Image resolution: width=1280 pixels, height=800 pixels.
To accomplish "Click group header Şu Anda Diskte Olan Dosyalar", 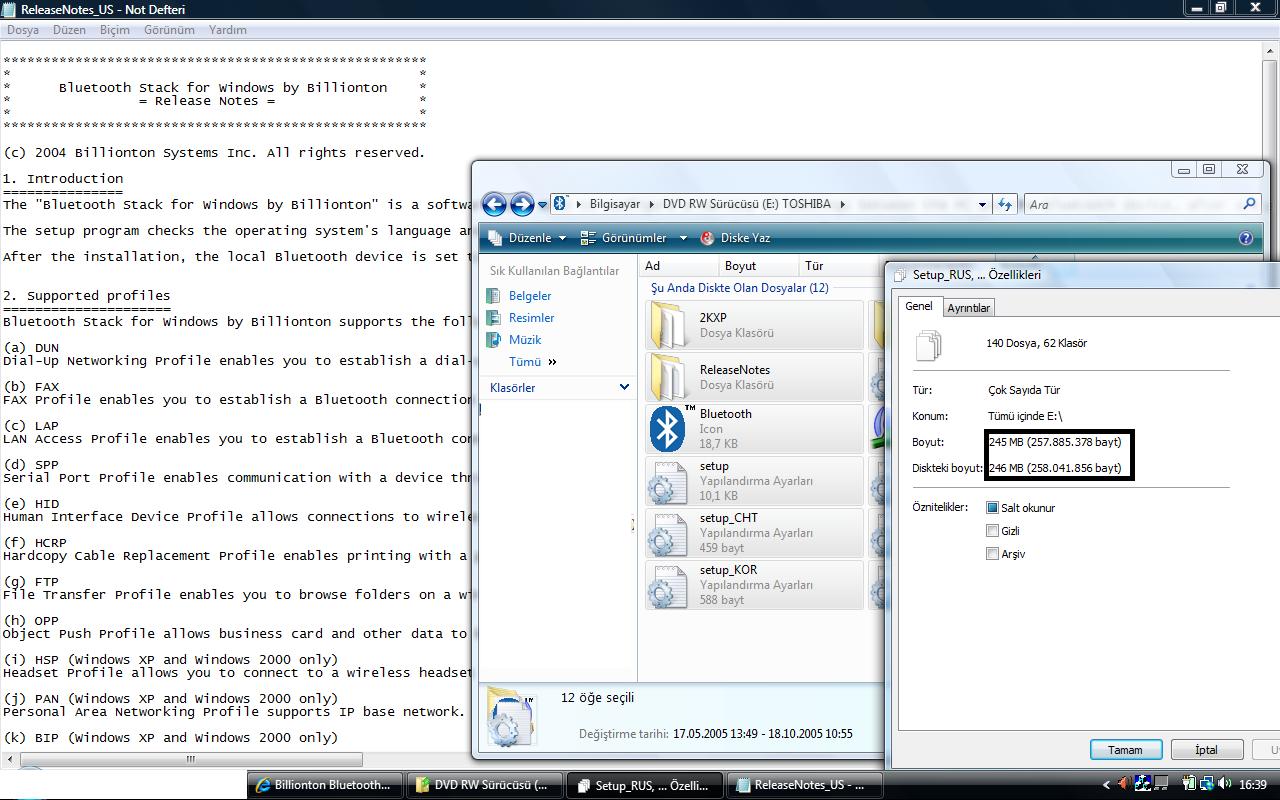I will coord(740,288).
